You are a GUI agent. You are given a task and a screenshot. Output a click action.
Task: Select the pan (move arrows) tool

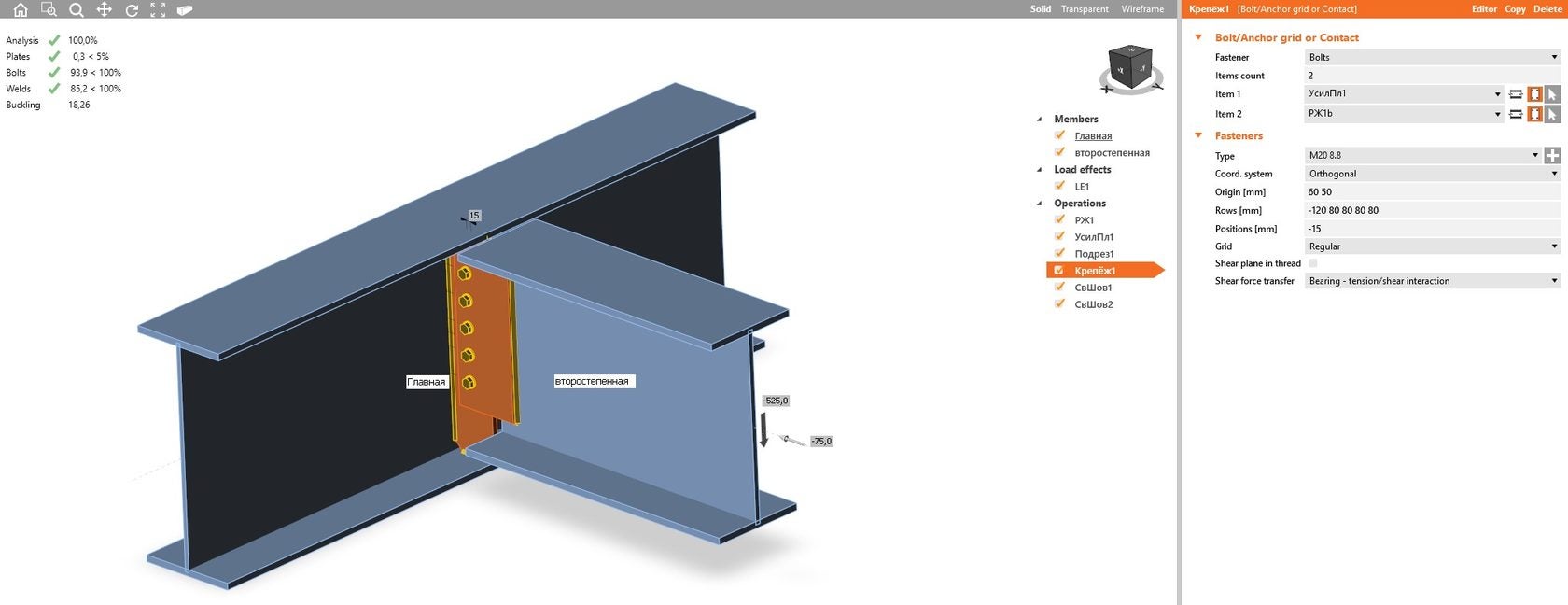104,9
